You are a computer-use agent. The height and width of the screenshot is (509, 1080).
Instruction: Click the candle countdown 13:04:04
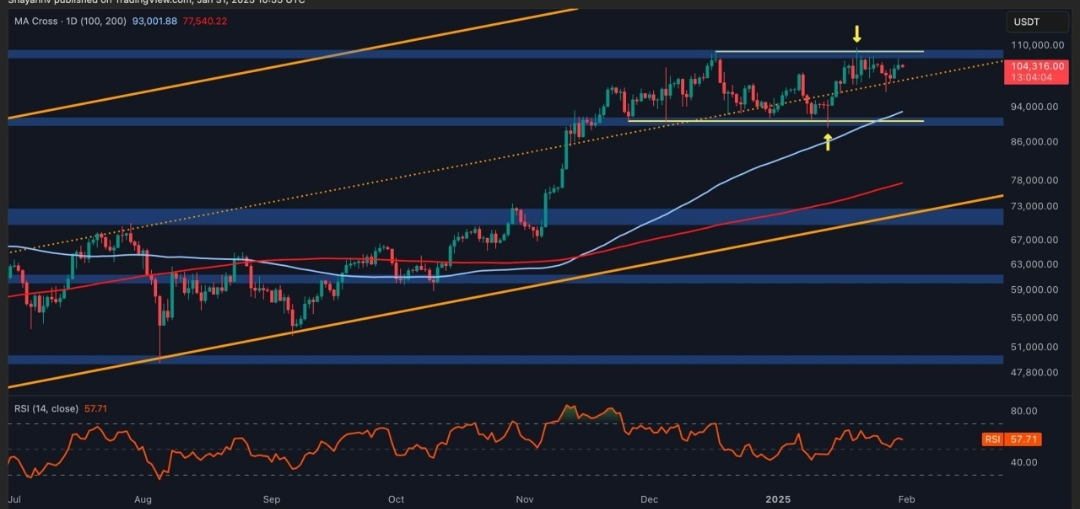(x=1031, y=78)
